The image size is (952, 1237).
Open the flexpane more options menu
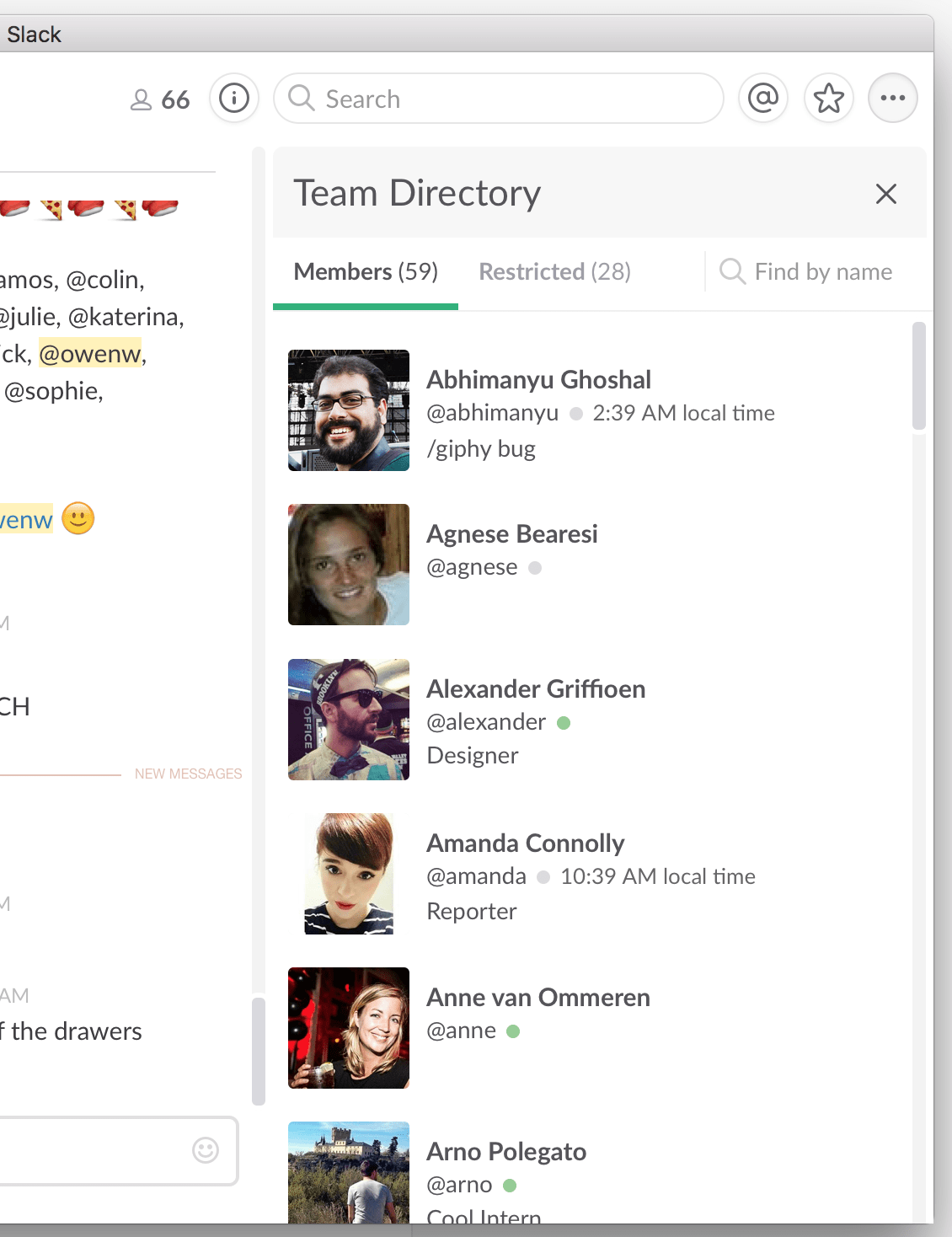892,98
